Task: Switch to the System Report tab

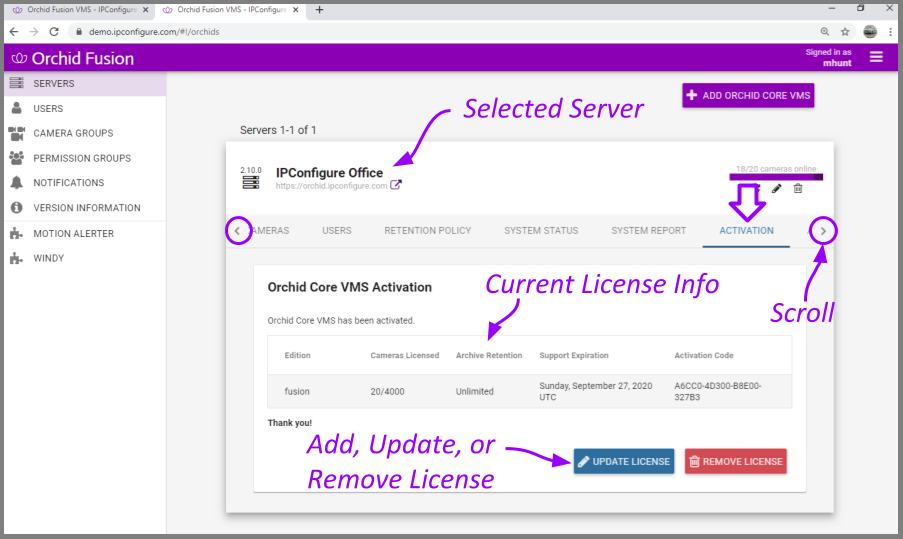Action: 648,230
